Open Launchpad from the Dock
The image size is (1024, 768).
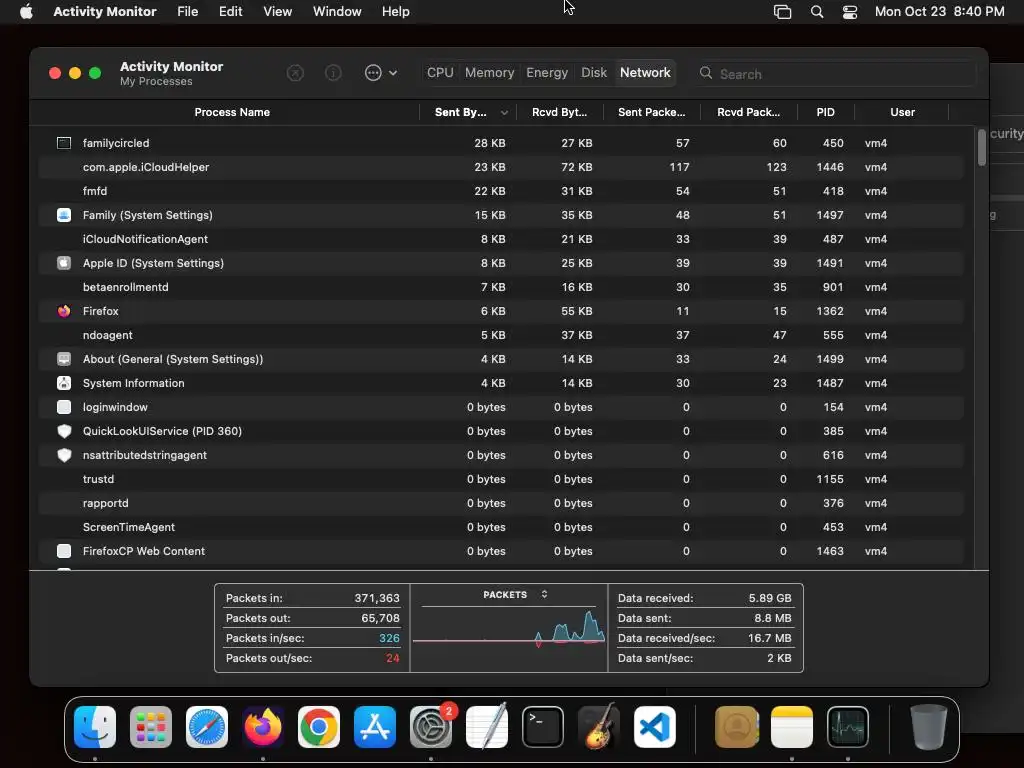[151, 727]
